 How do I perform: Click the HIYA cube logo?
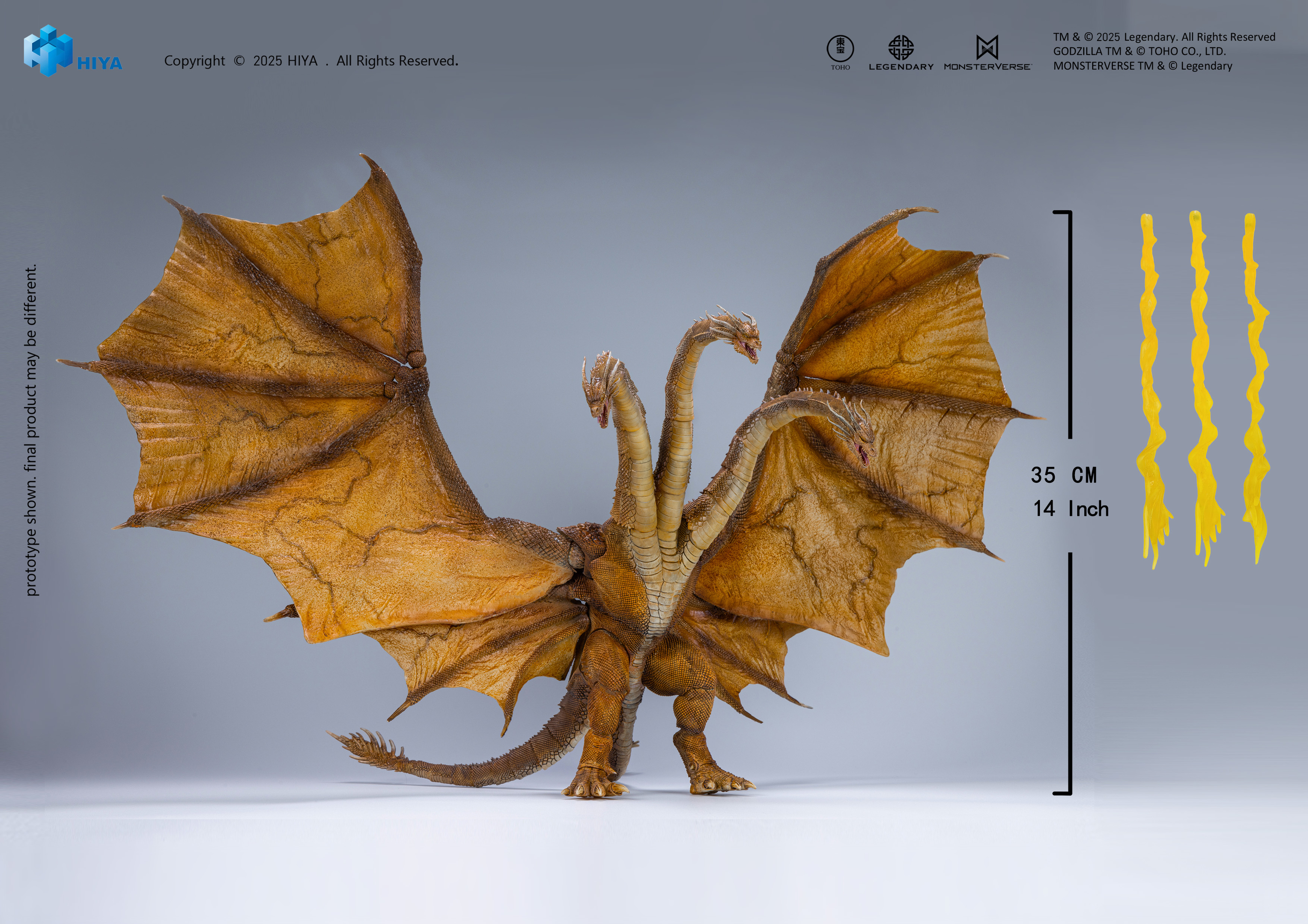[47, 50]
